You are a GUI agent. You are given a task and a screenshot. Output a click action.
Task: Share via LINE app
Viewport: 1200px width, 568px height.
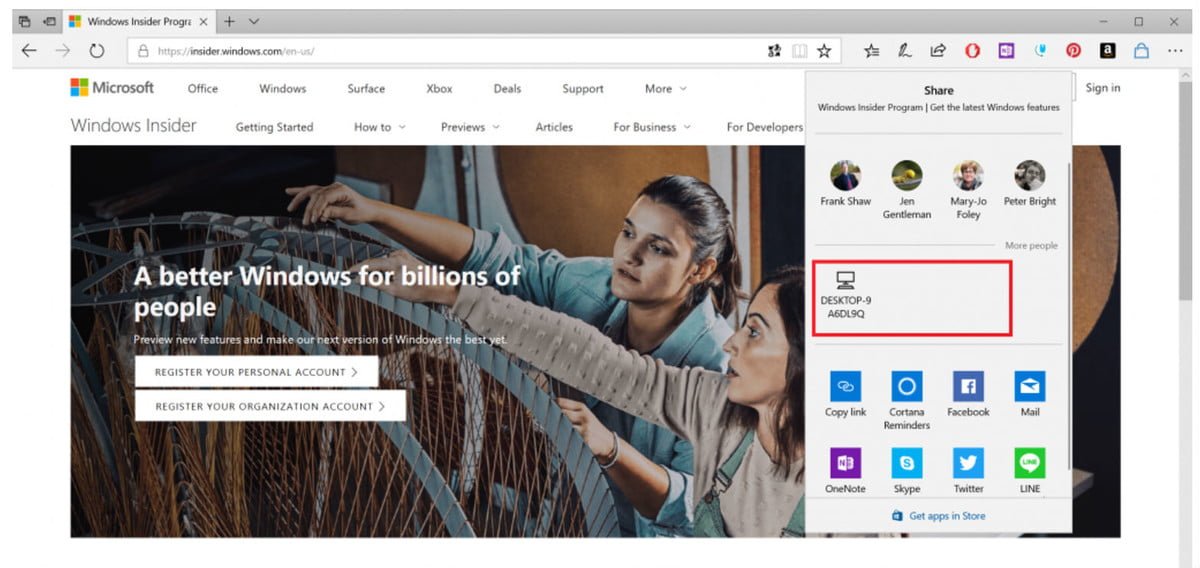pos(1030,471)
